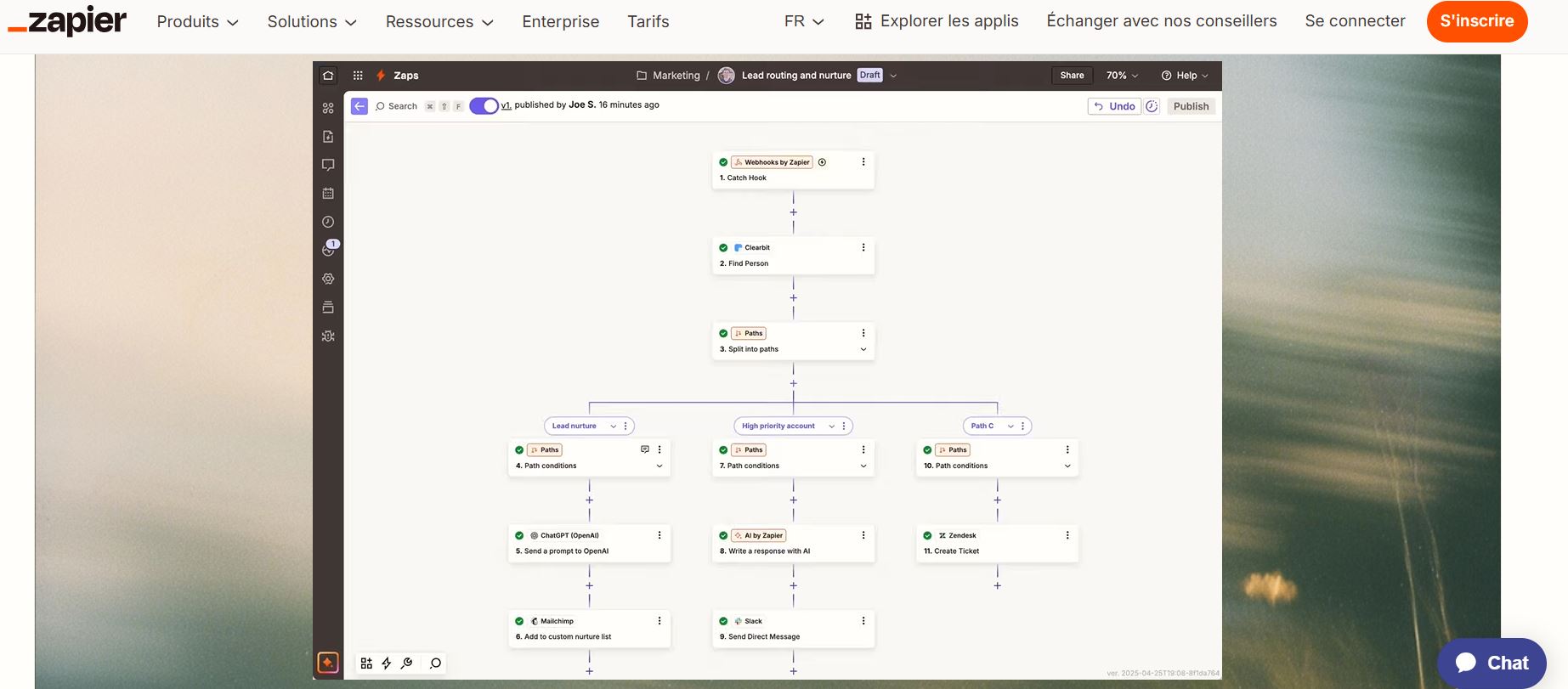Open the Solutions menu
The width and height of the screenshot is (1568, 689).
(312, 22)
